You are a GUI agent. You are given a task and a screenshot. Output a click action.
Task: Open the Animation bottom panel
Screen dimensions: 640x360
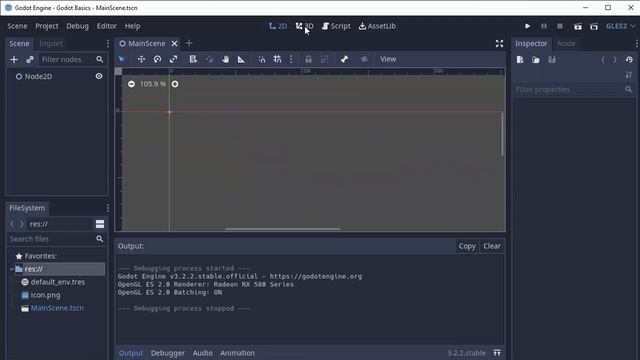pos(237,353)
